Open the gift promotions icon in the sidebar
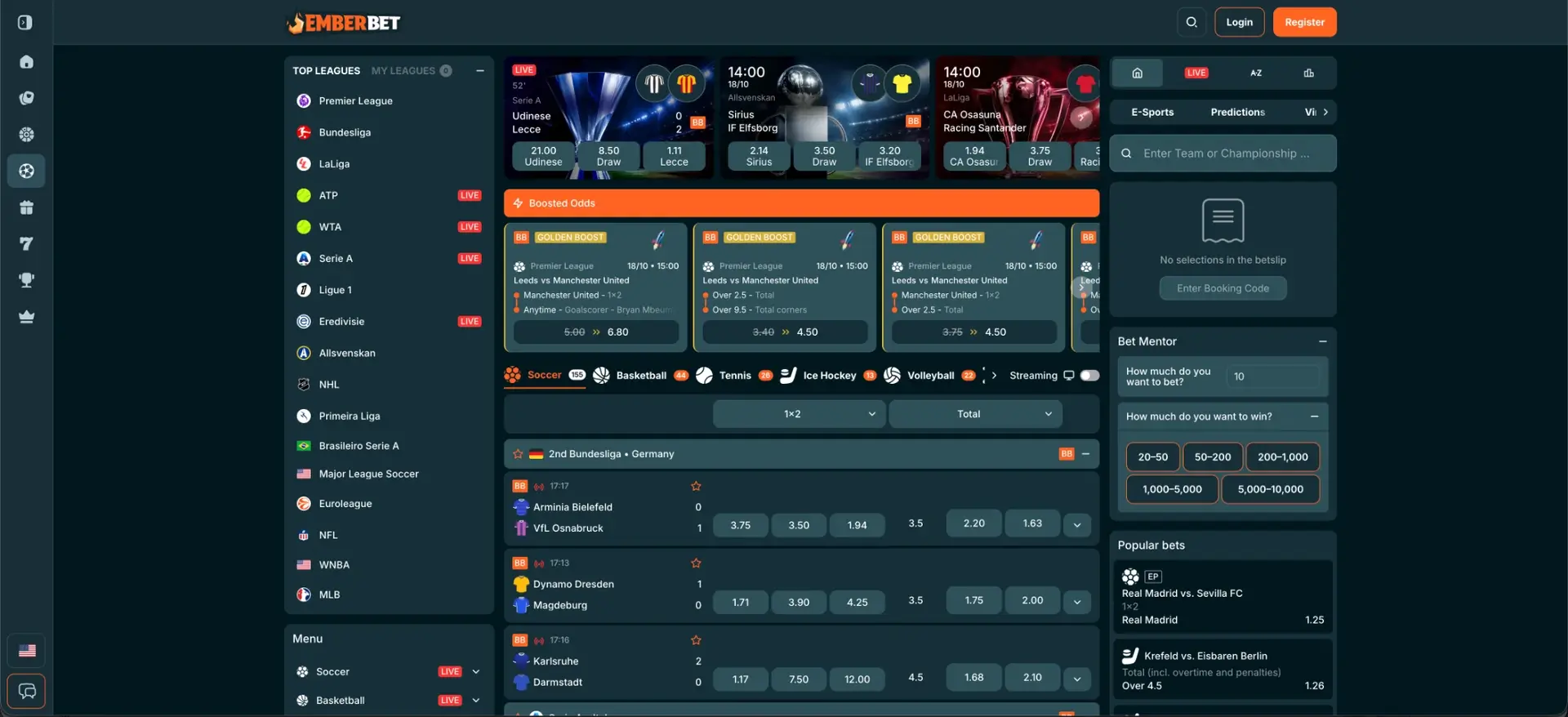This screenshot has width=1568, height=717. 26,207
